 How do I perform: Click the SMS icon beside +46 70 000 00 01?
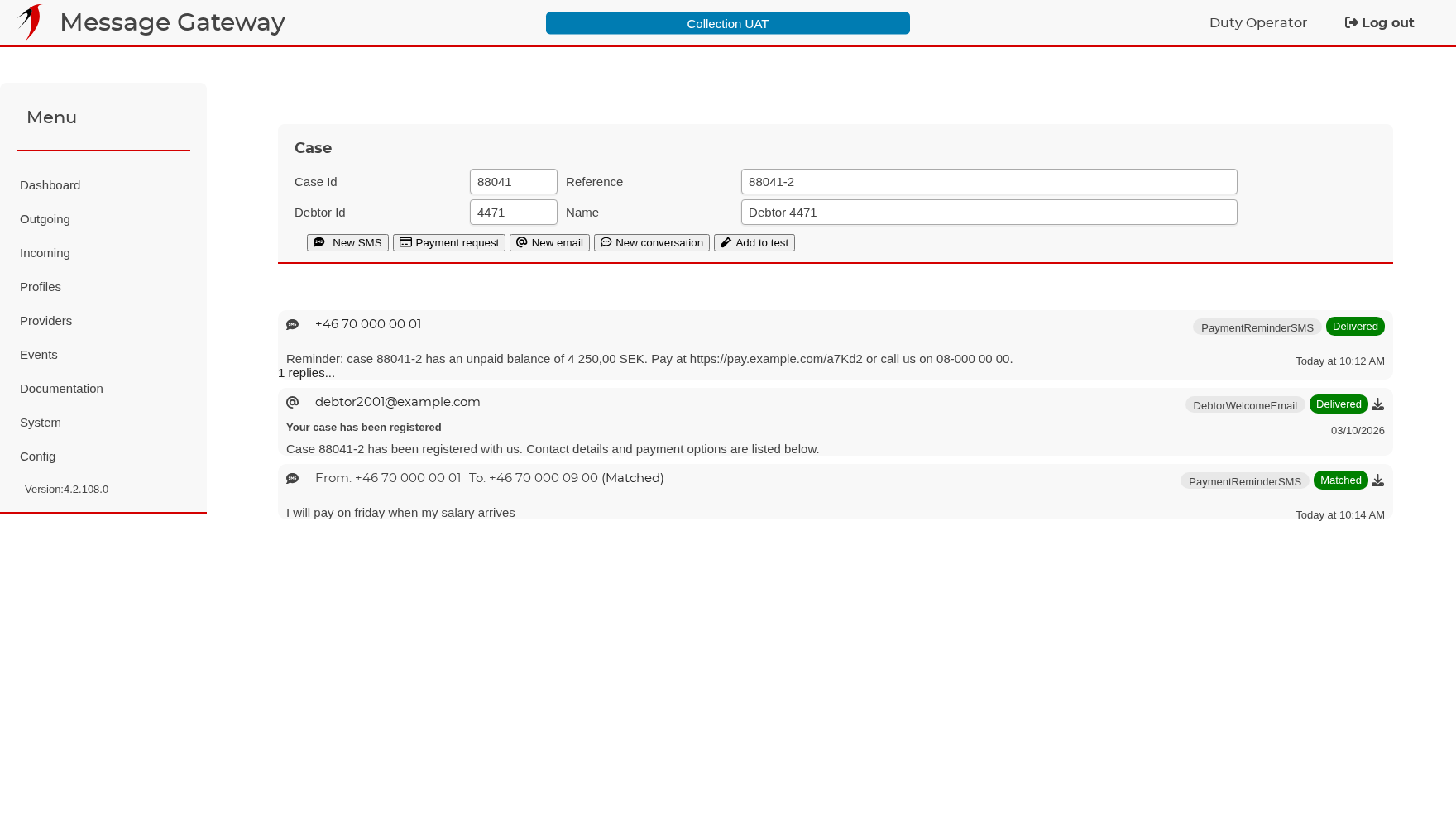pos(292,325)
